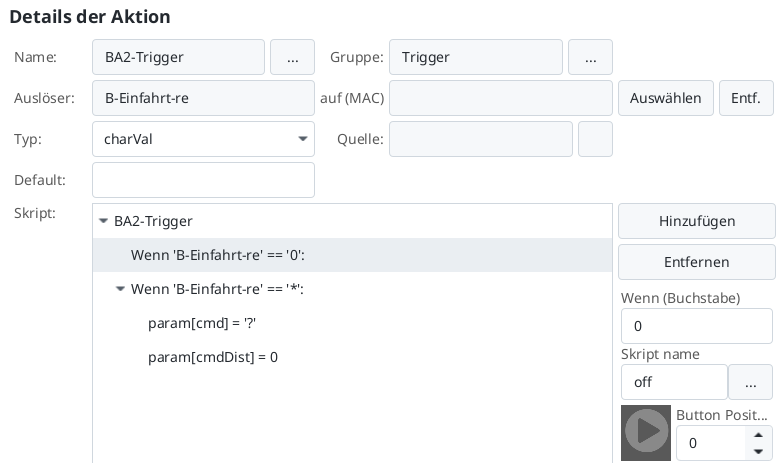
Task: Click into the Default input field
Action: click(203, 181)
